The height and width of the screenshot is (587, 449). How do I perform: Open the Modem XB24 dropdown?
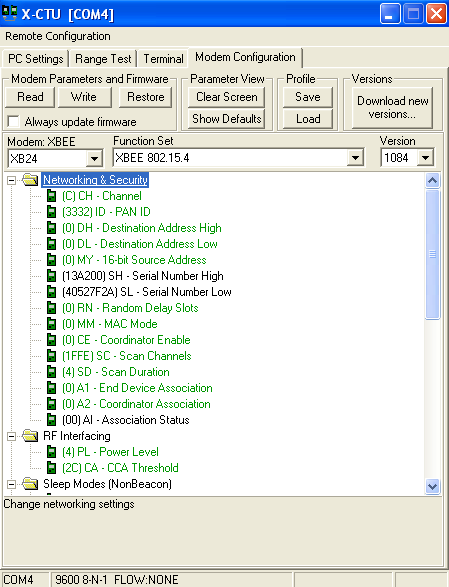(x=94, y=158)
